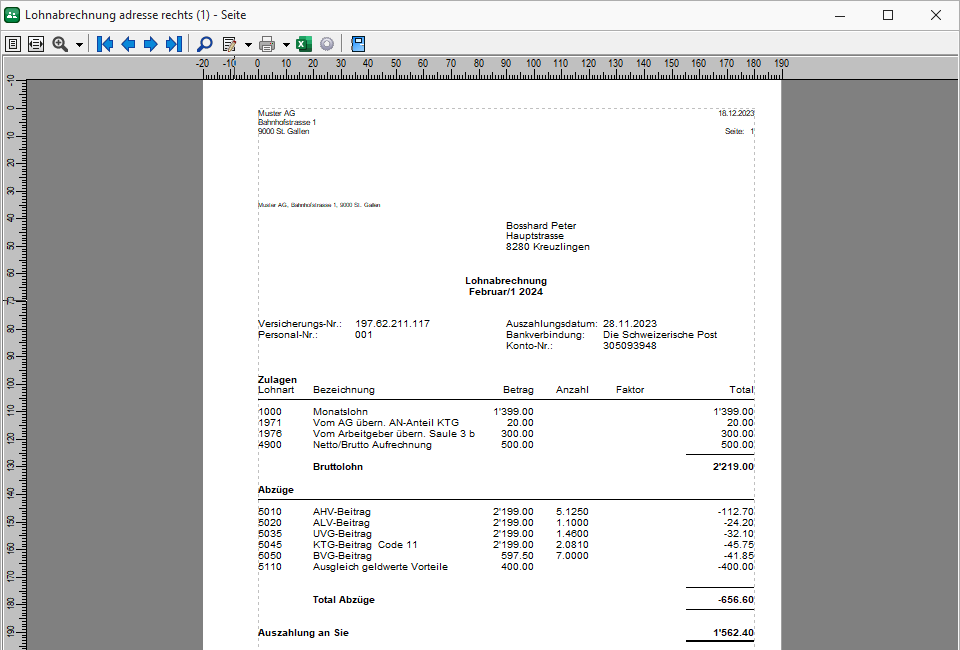Click the Lohnabrechnung title bar icon
The height and width of the screenshot is (650, 960).
[12, 14]
